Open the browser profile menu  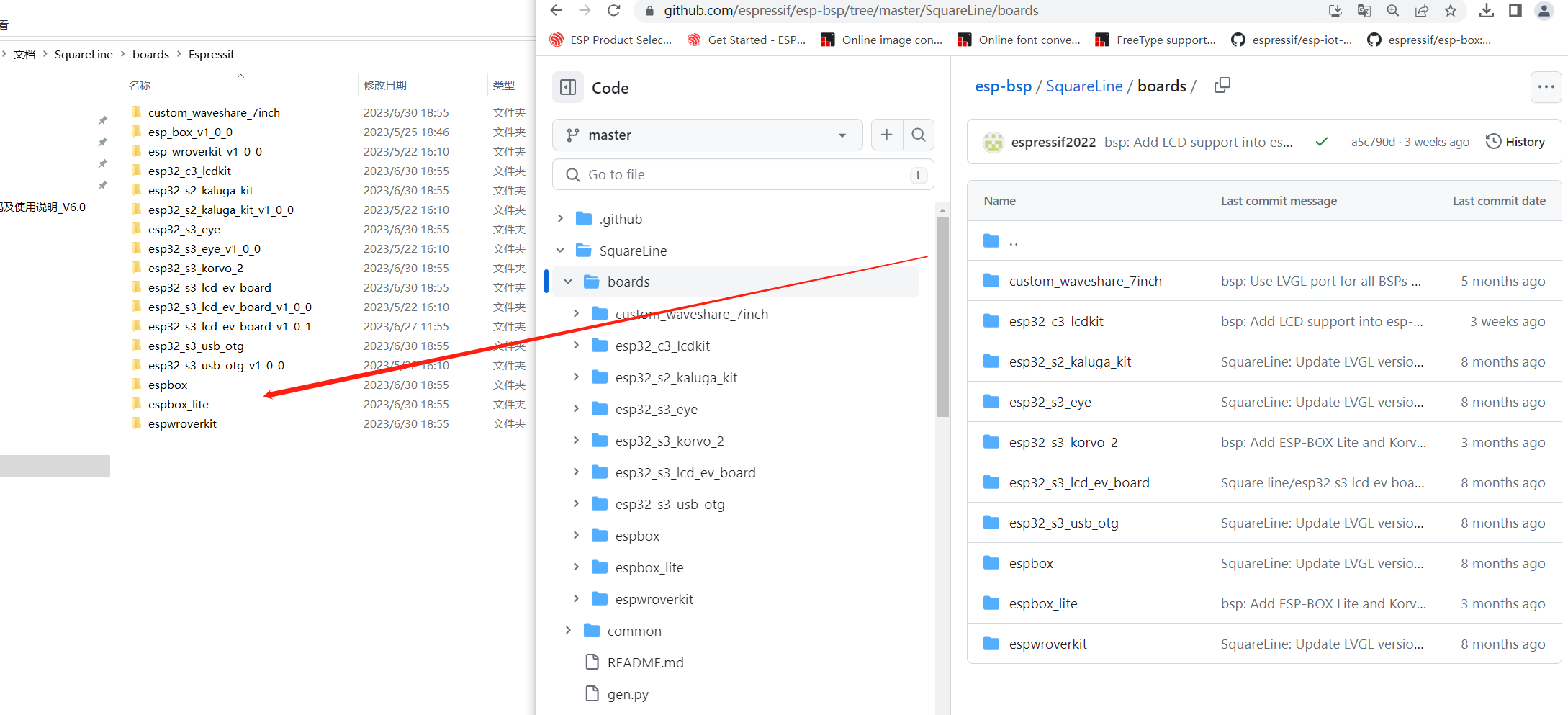click(x=1544, y=10)
